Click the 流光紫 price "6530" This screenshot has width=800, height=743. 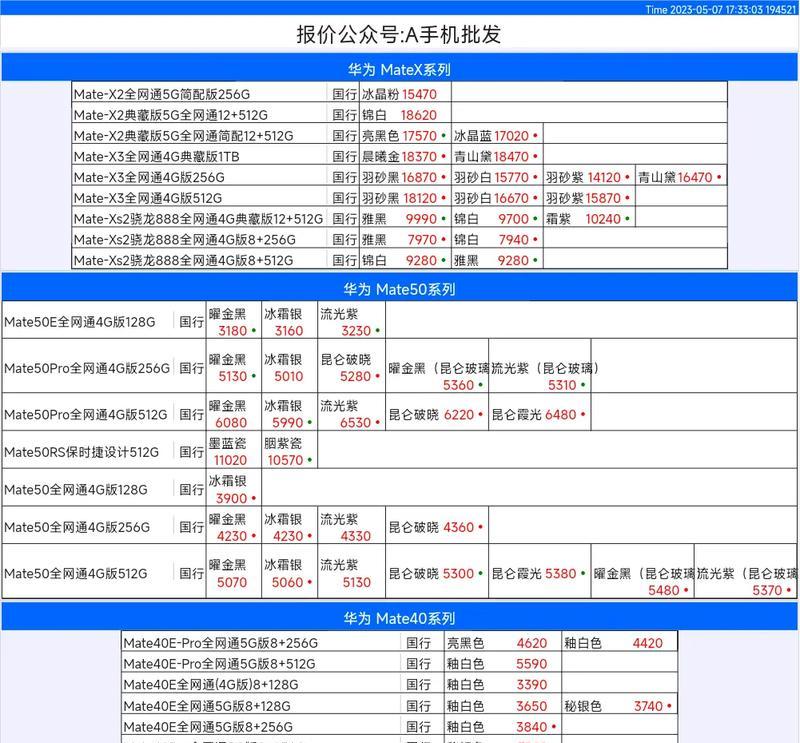pyautogui.click(x=356, y=423)
